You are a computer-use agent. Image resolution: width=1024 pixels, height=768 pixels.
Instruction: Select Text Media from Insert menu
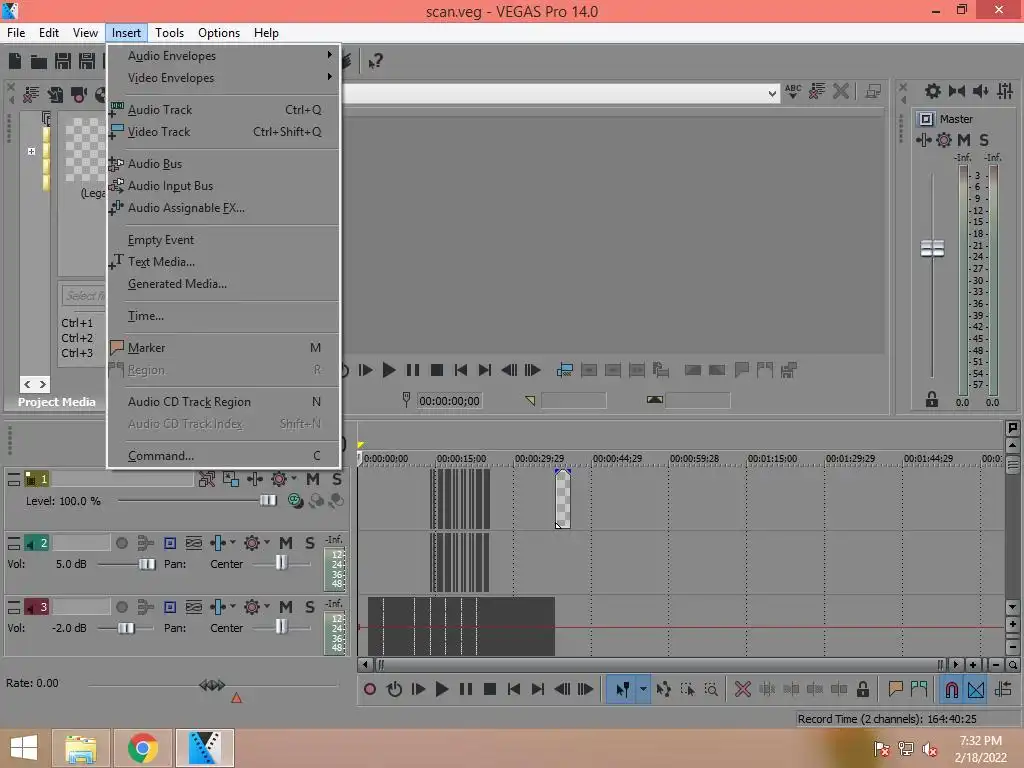pyautogui.click(x=223, y=261)
